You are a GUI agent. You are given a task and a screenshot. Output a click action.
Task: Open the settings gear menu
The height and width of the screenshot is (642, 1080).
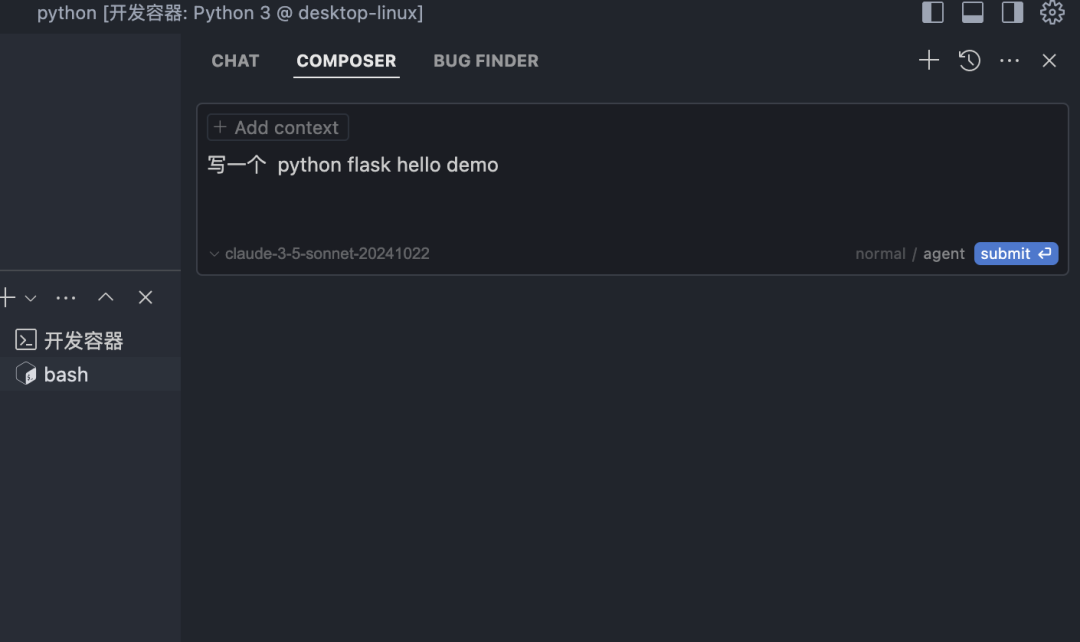[x=1052, y=12]
